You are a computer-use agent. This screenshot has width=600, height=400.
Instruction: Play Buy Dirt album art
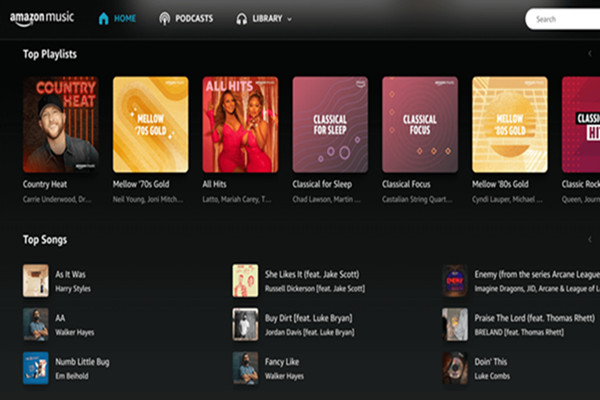click(245, 325)
